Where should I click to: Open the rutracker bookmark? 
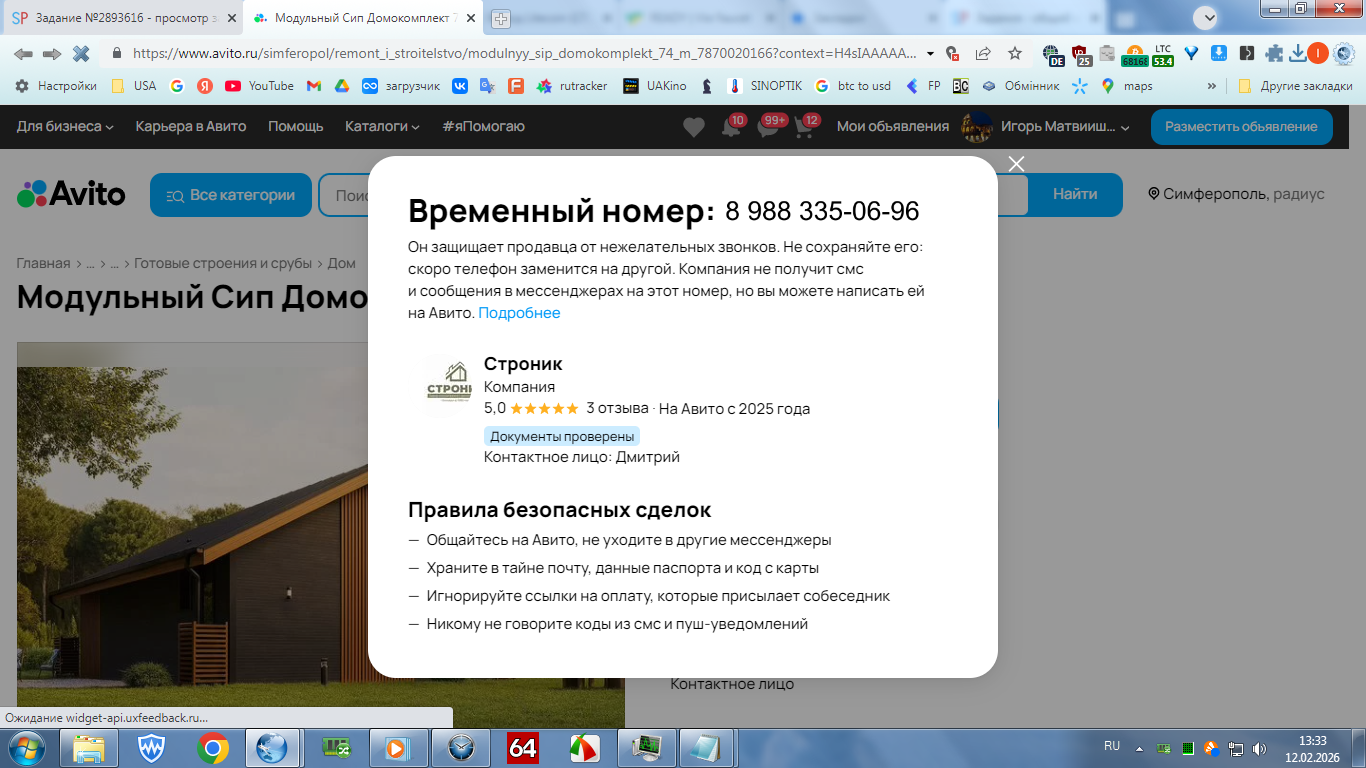pos(572,86)
